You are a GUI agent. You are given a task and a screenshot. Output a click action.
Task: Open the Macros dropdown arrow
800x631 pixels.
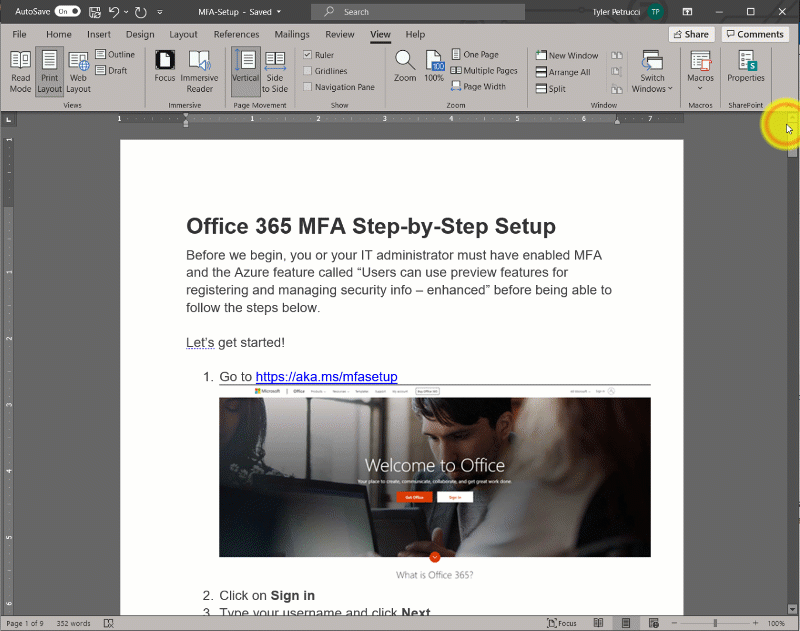pyautogui.click(x=700, y=89)
